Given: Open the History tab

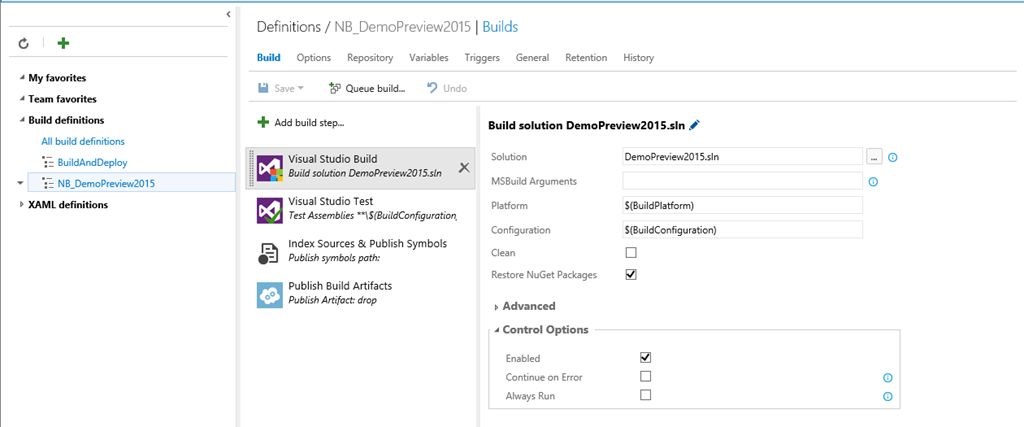Looking at the screenshot, I should click(639, 57).
